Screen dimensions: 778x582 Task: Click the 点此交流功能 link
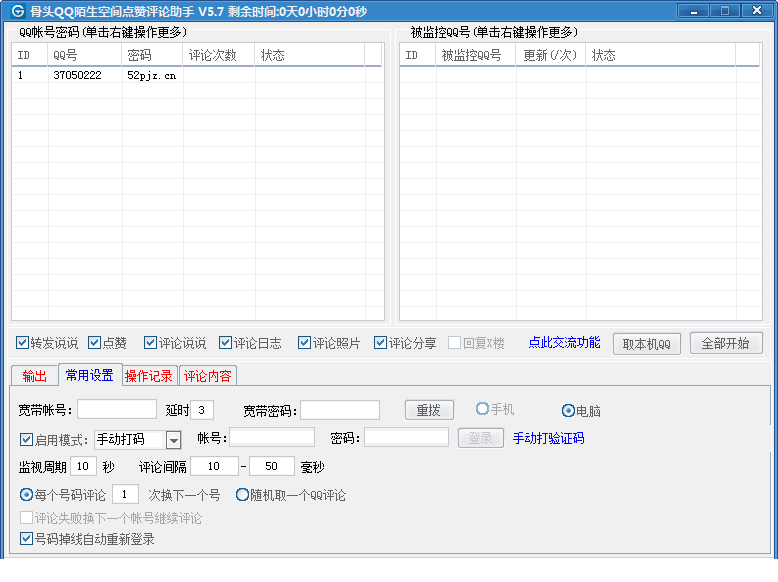coord(564,342)
